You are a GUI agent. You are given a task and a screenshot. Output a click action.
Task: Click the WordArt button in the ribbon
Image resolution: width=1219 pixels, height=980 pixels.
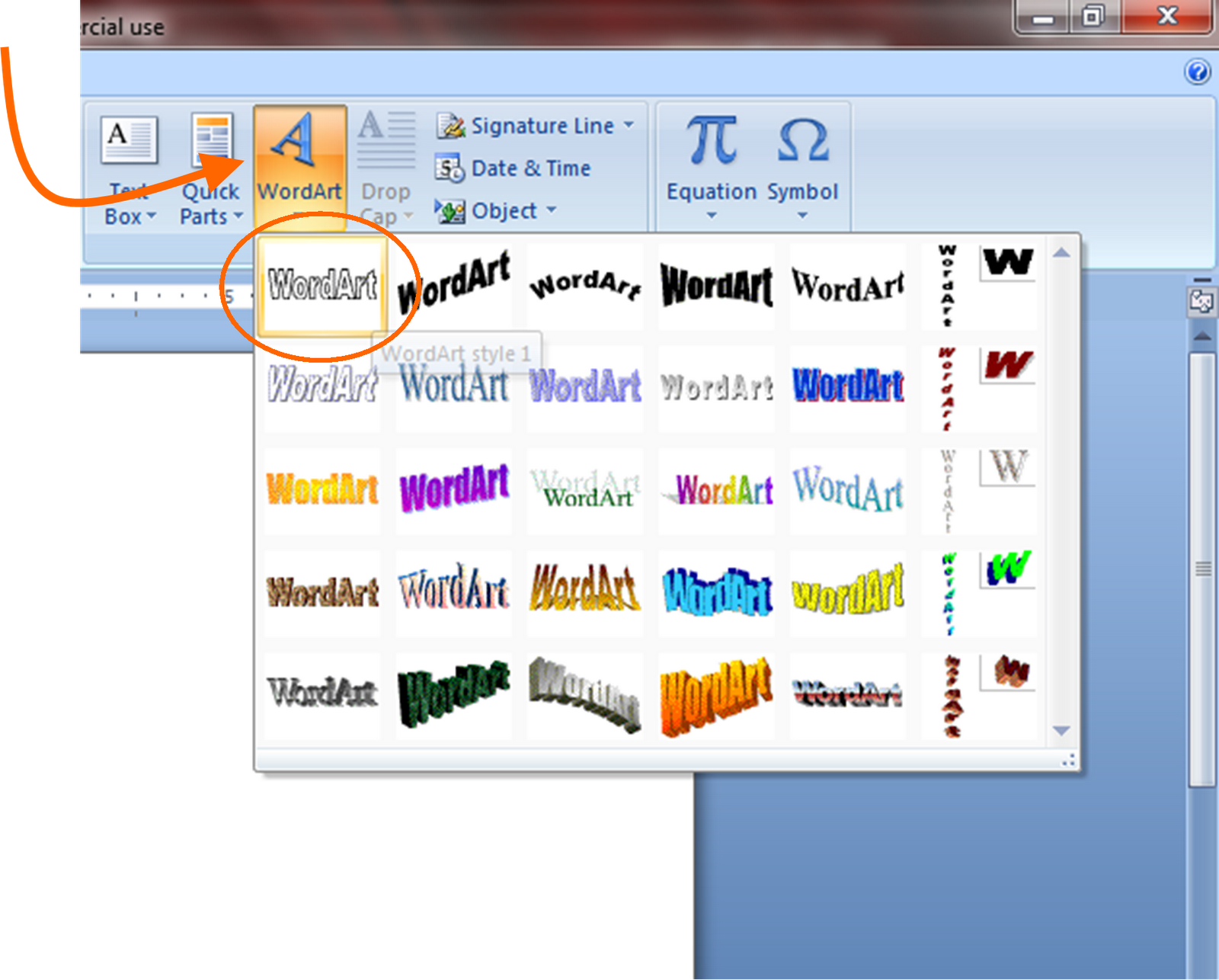click(x=300, y=166)
